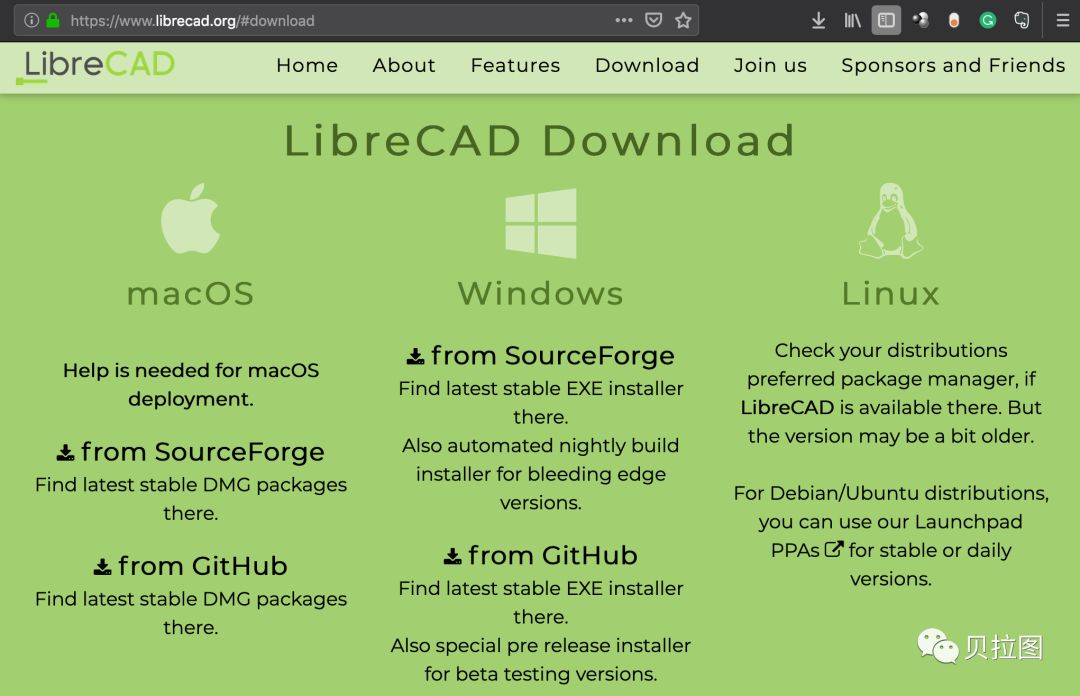Open the green Grammarly extension icon
Image resolution: width=1080 pixels, height=696 pixels.
tap(988, 20)
